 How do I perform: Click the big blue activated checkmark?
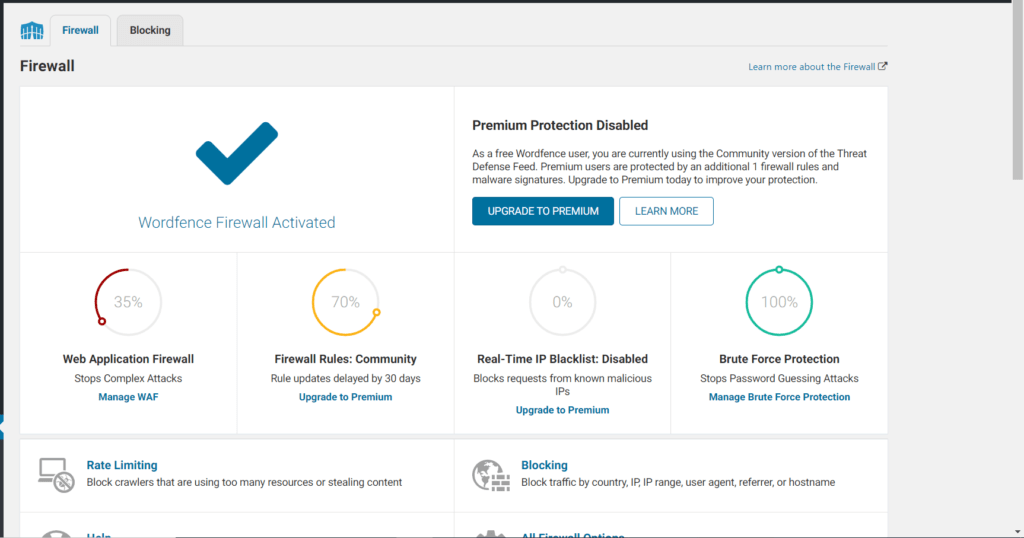click(x=236, y=153)
